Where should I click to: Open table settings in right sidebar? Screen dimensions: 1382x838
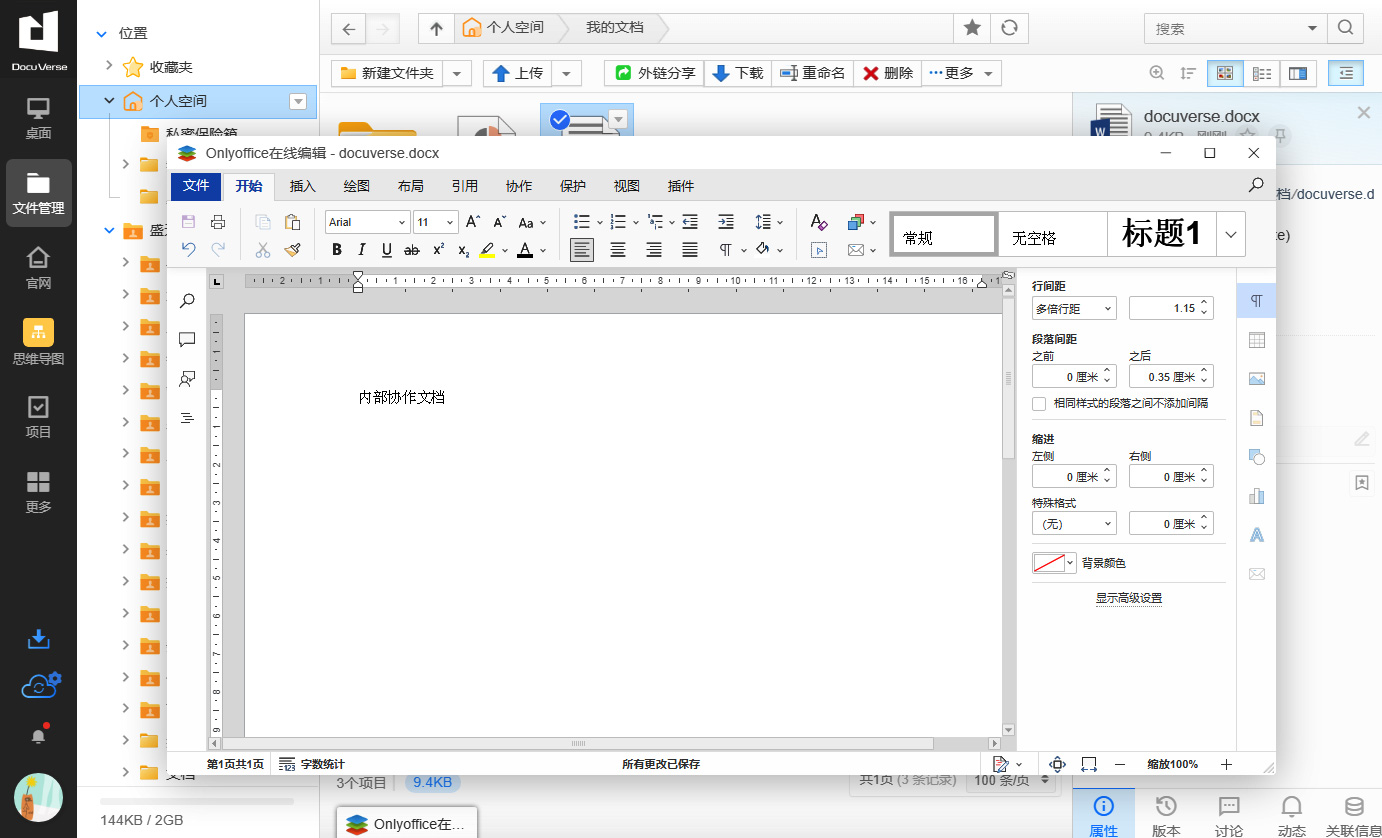pyautogui.click(x=1257, y=340)
